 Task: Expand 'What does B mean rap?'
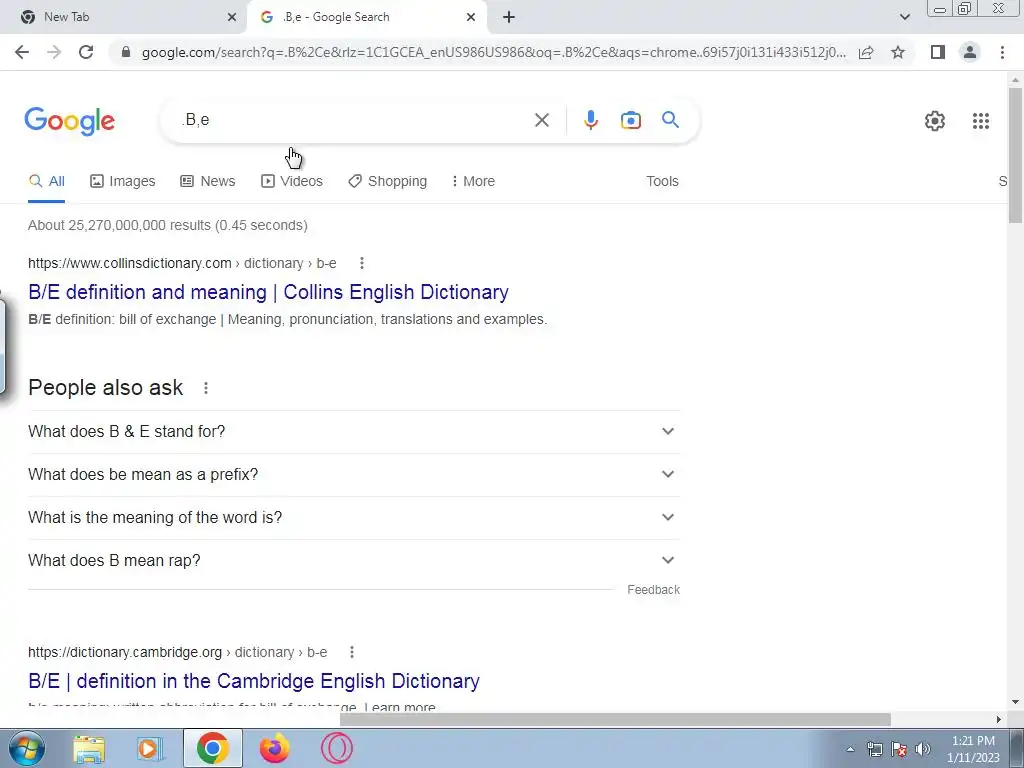click(x=354, y=560)
